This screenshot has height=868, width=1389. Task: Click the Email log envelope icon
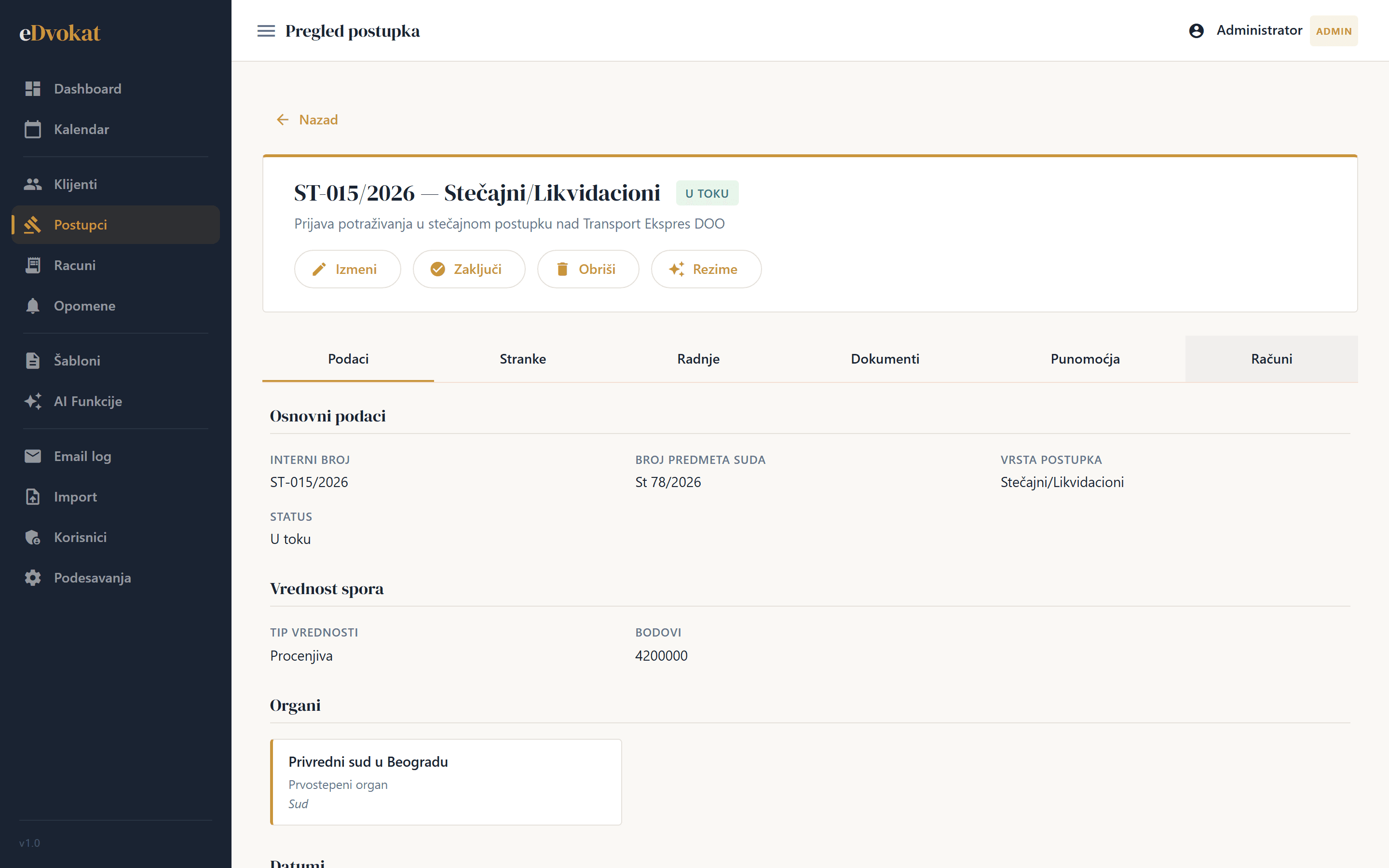(33, 456)
